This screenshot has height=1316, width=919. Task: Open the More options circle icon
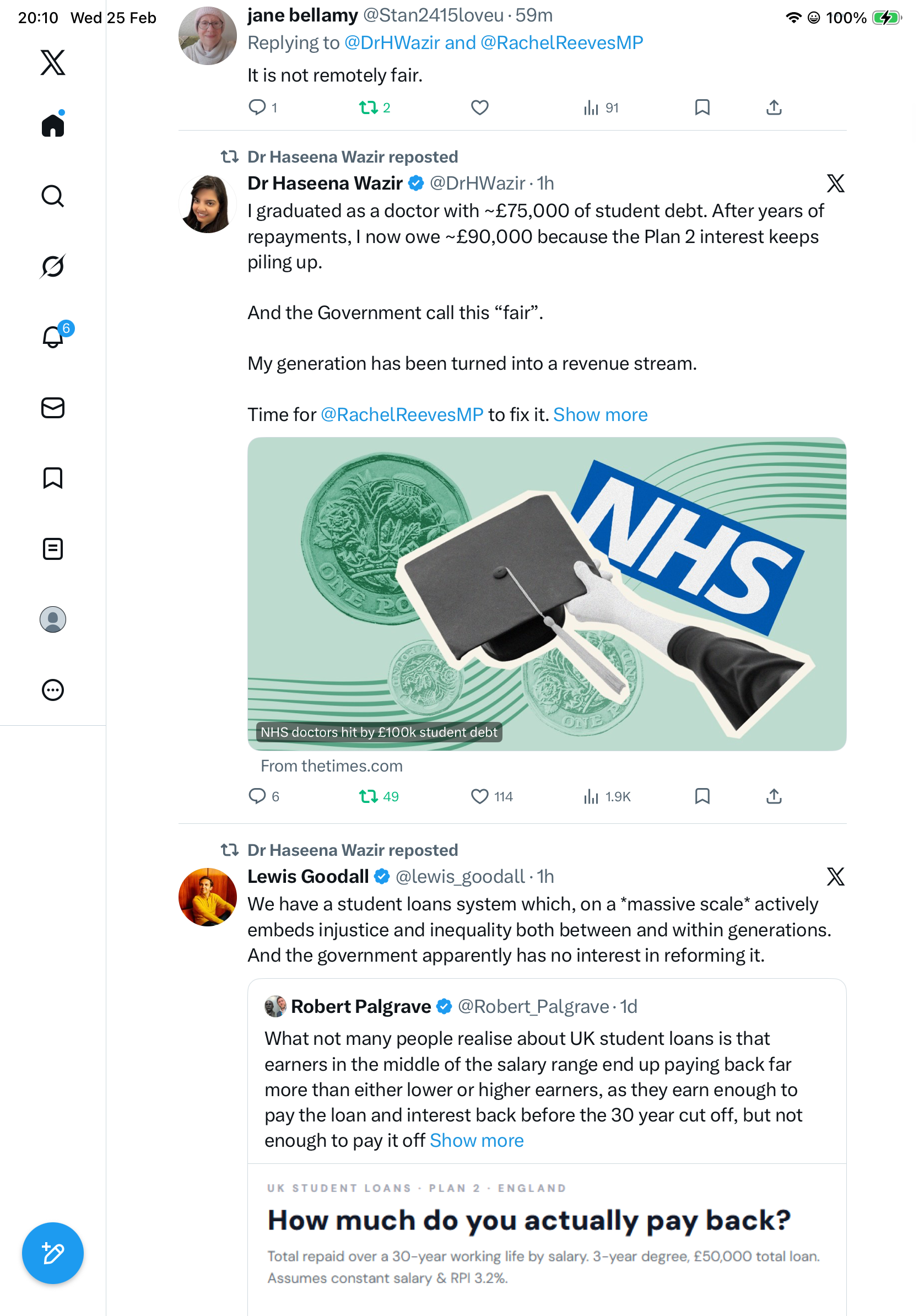[x=53, y=689]
